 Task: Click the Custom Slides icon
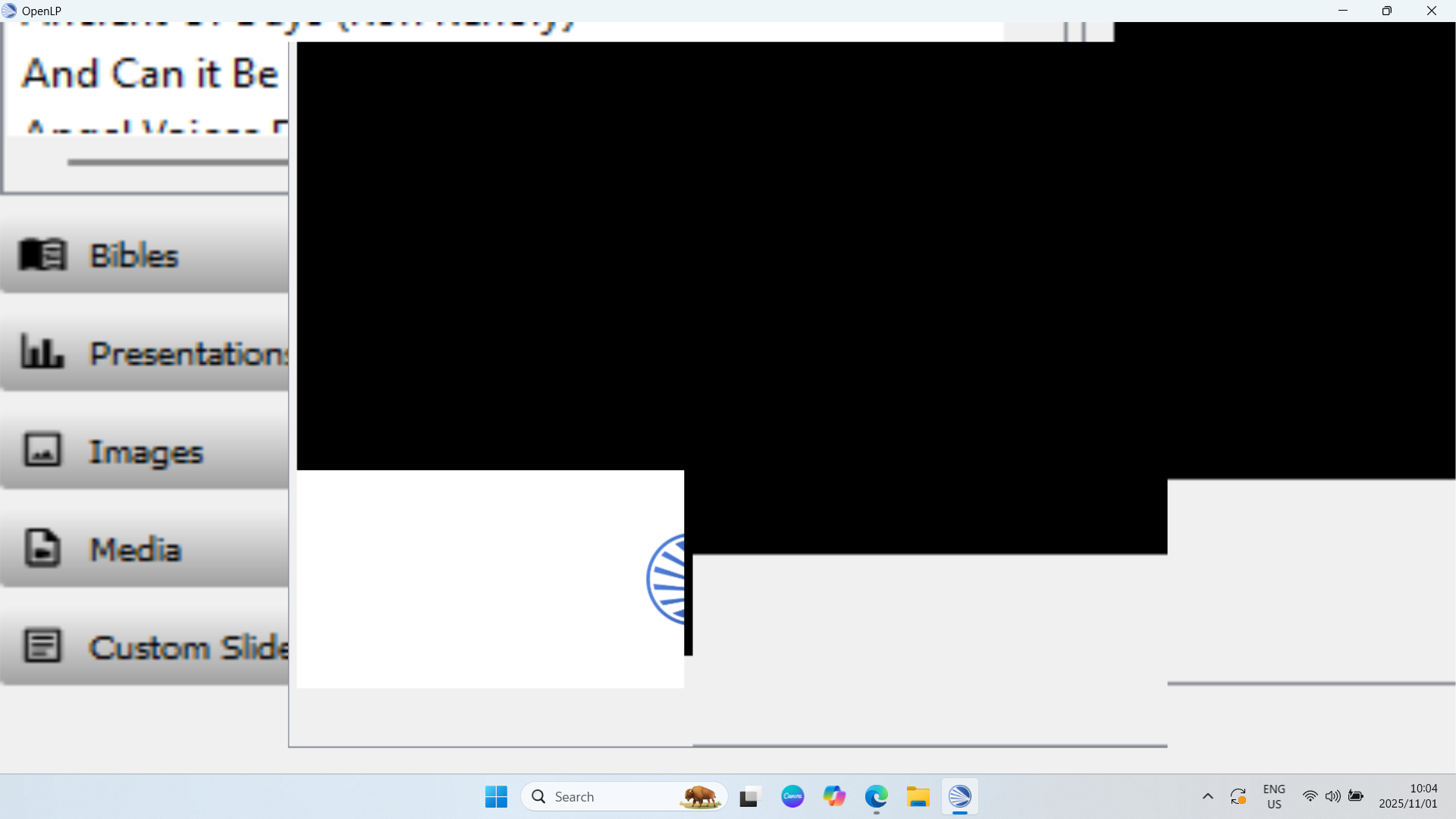(42, 646)
